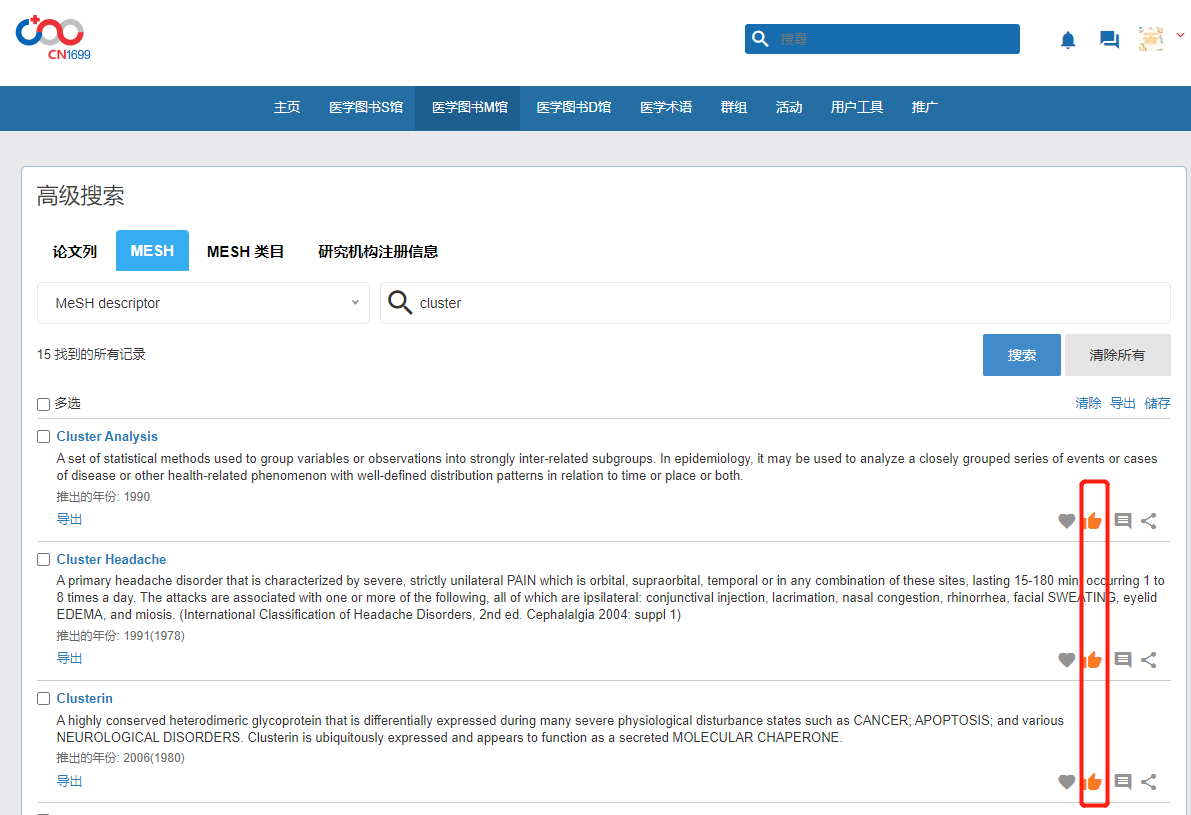
Task: Expand the MeSH descriptor dropdown
Action: tap(203, 303)
